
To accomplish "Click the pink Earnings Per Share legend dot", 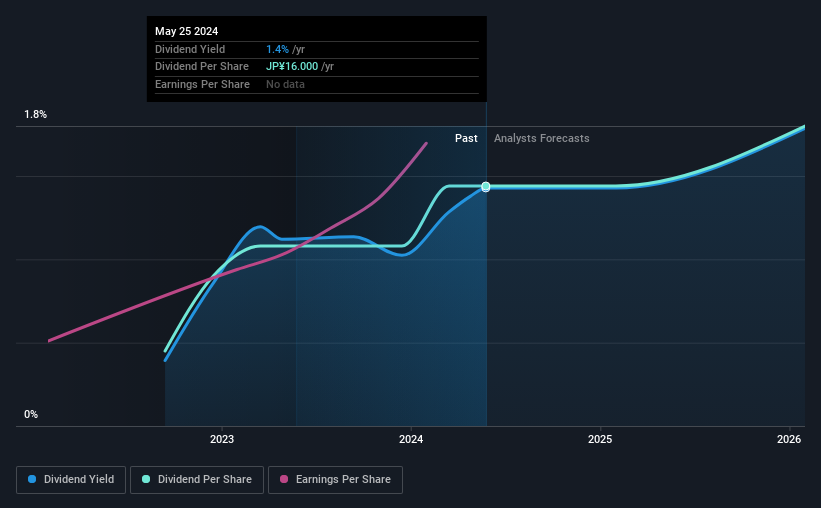I will 284,479.
